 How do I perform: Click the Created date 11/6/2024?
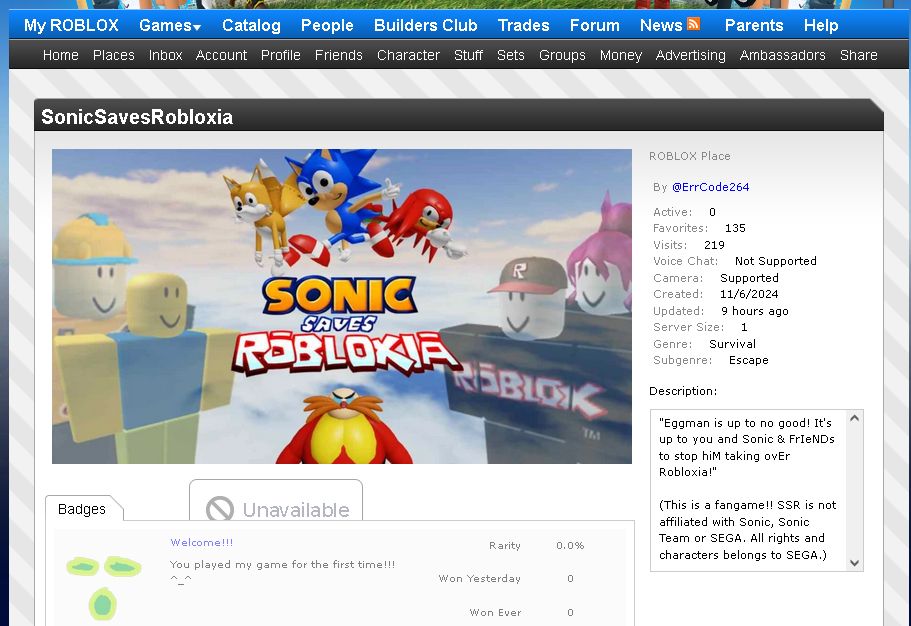coord(749,294)
